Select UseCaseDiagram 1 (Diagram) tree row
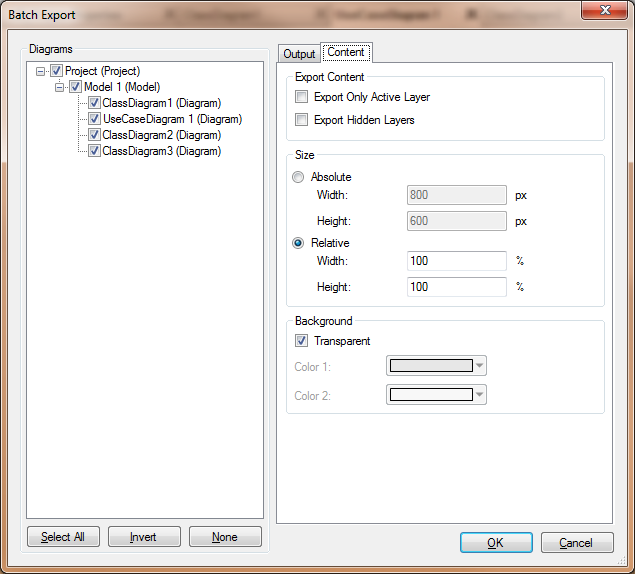This screenshot has height=574, width=635. (172, 119)
